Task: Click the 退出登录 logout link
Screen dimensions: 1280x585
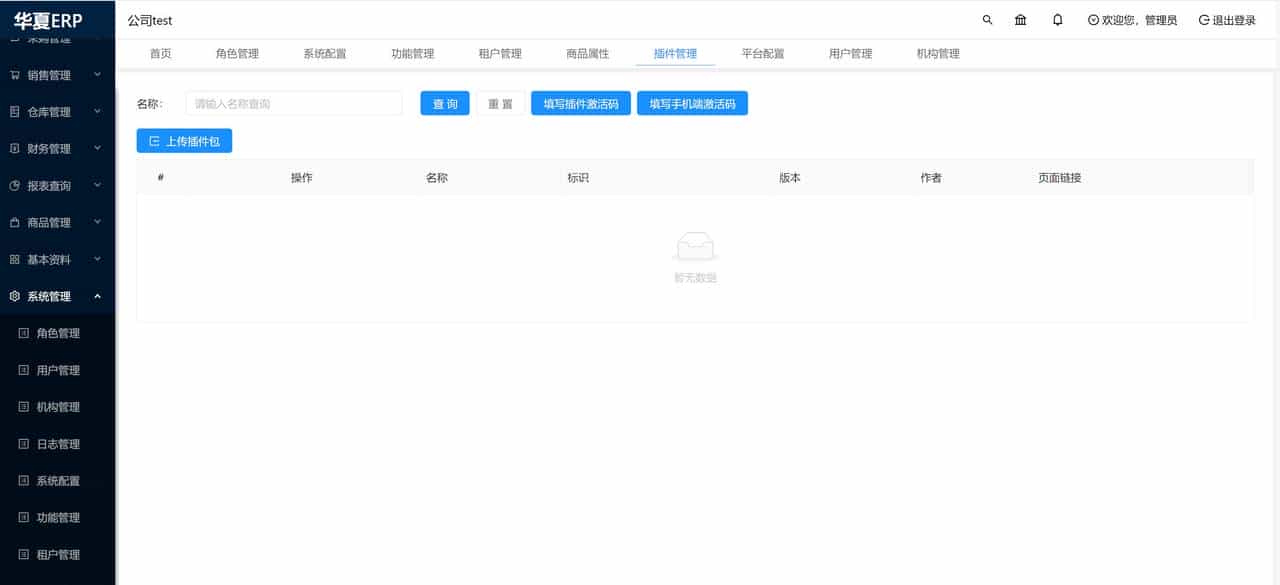Action: [x=1226, y=19]
